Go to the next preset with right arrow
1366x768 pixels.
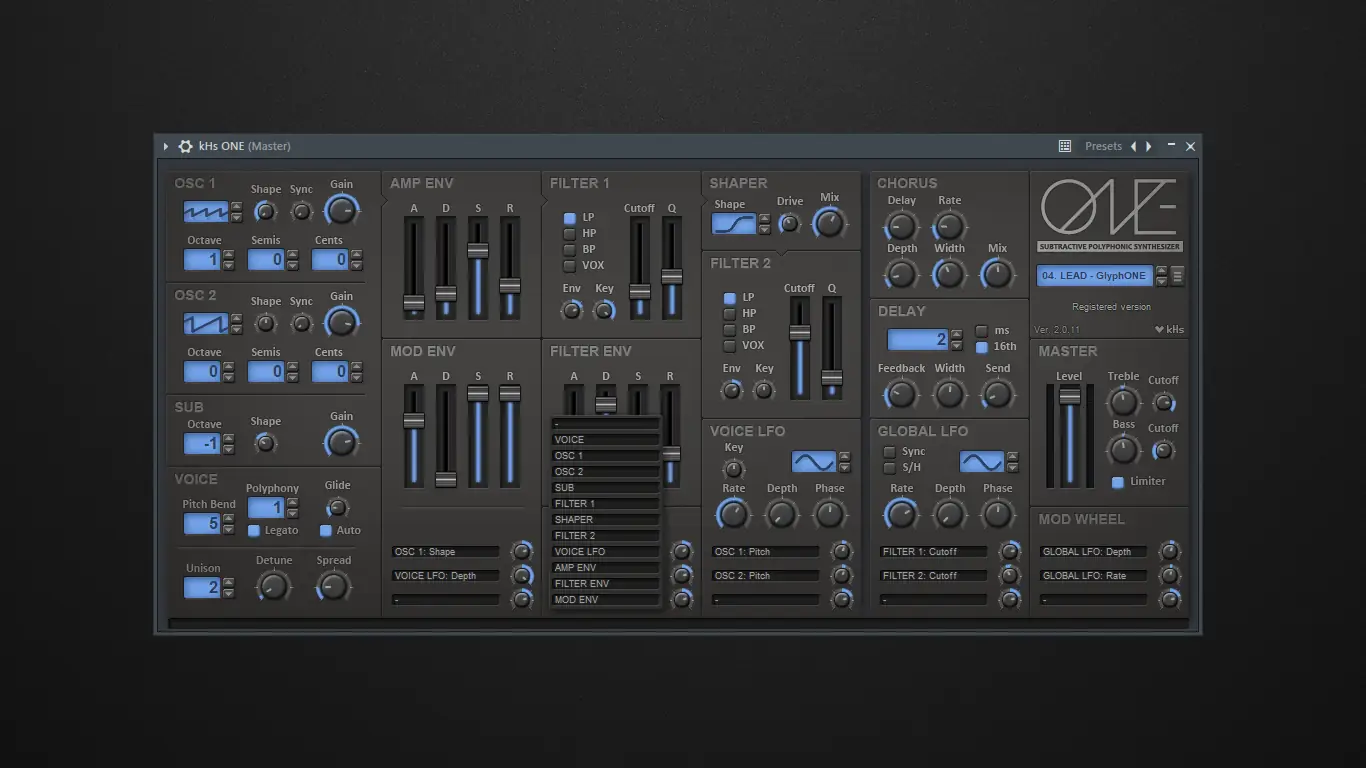click(x=1149, y=146)
